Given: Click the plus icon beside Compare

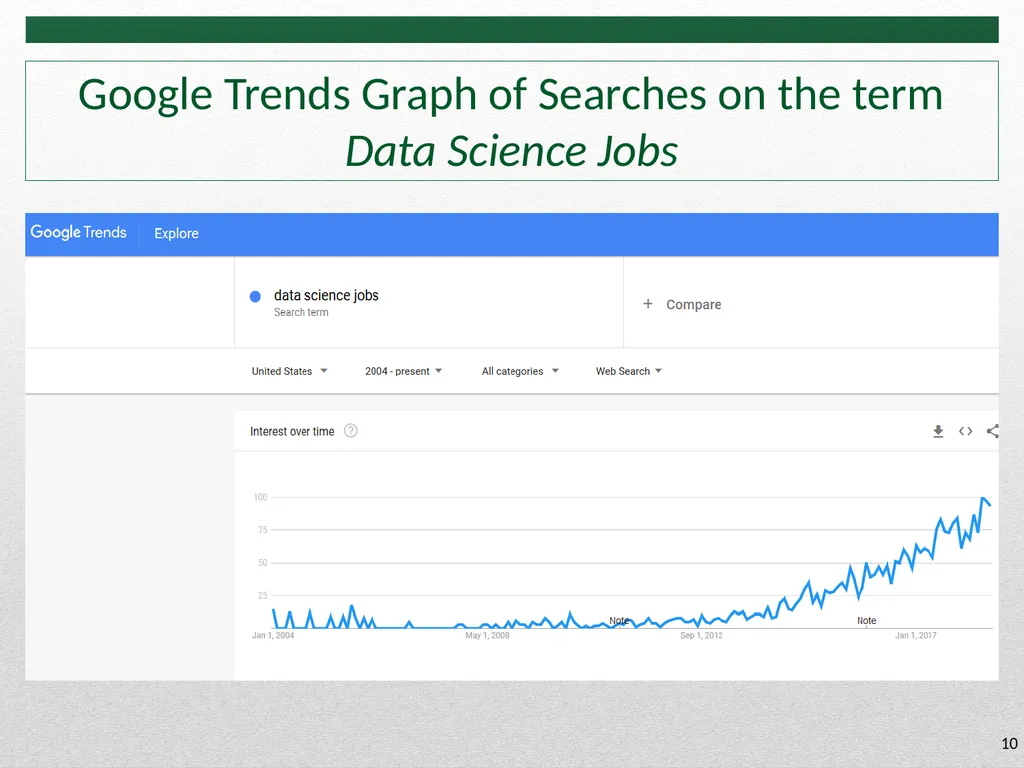Looking at the screenshot, I should [x=648, y=304].
